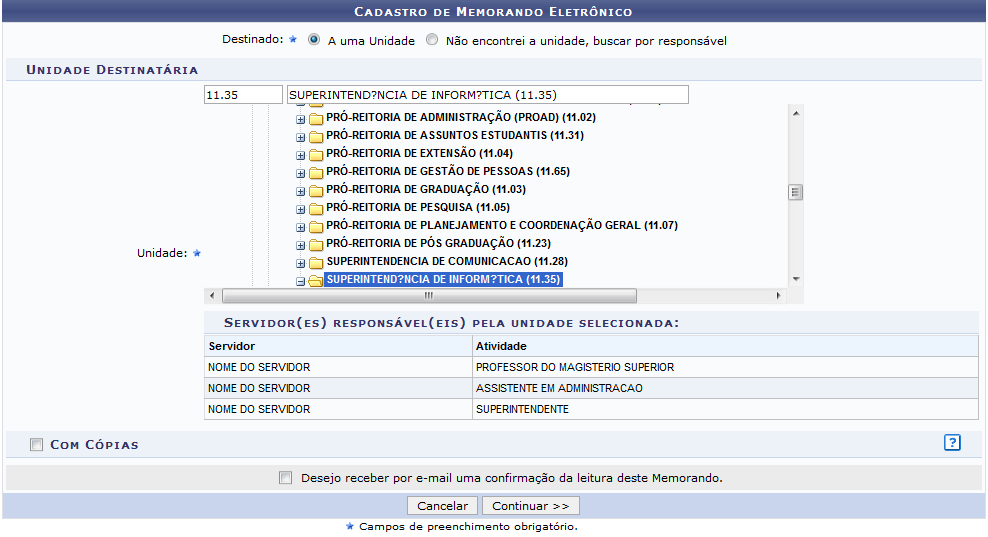Click folder icon of SUPERINTENDENCIA DE COMUNICACAO
The height and width of the screenshot is (537, 988).
pyautogui.click(x=316, y=262)
